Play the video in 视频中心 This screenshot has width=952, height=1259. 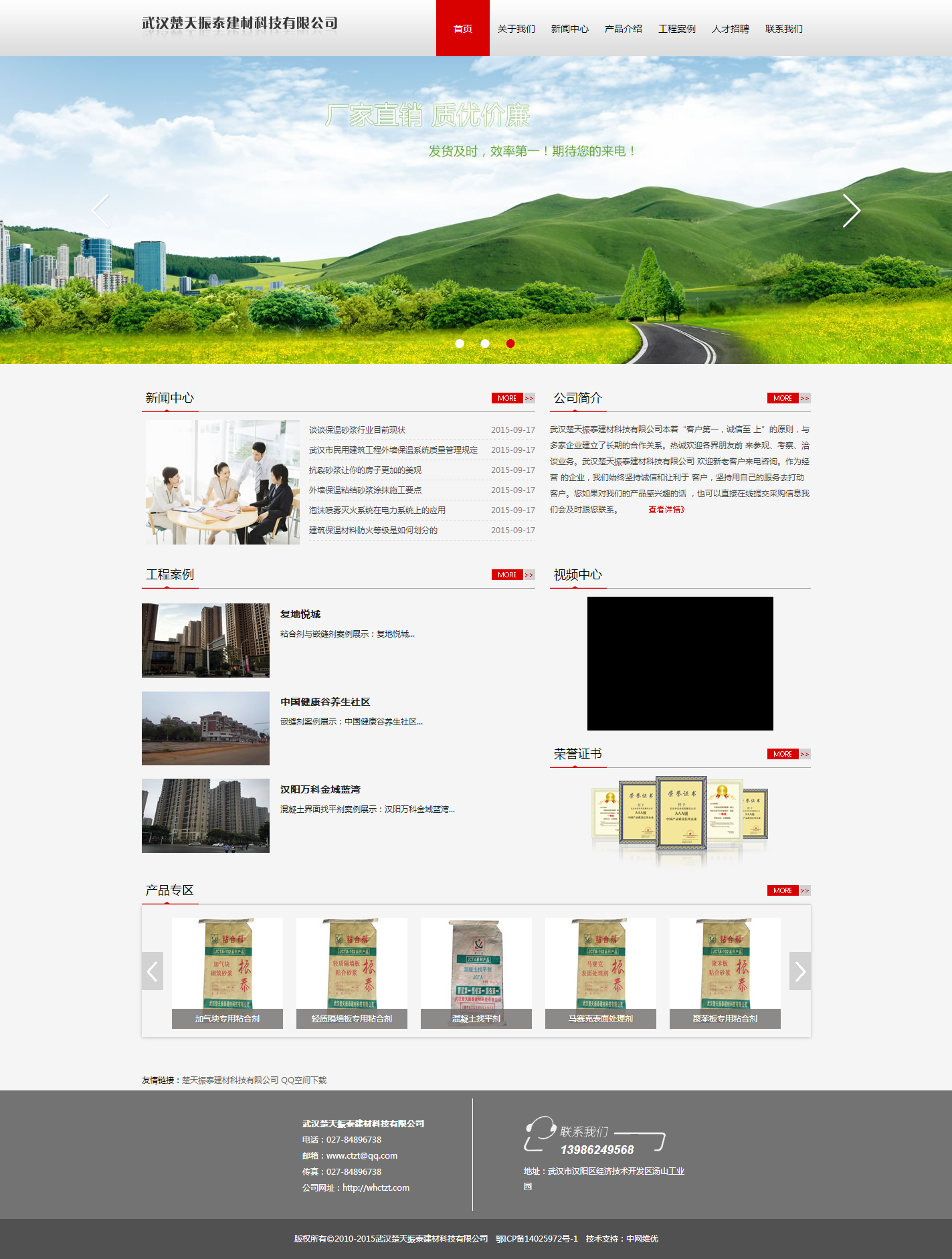pyautogui.click(x=680, y=663)
